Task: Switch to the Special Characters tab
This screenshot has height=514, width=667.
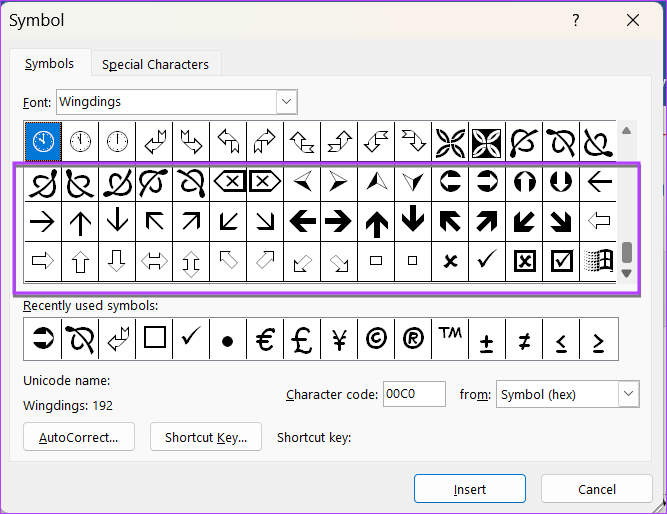Action: pos(155,64)
